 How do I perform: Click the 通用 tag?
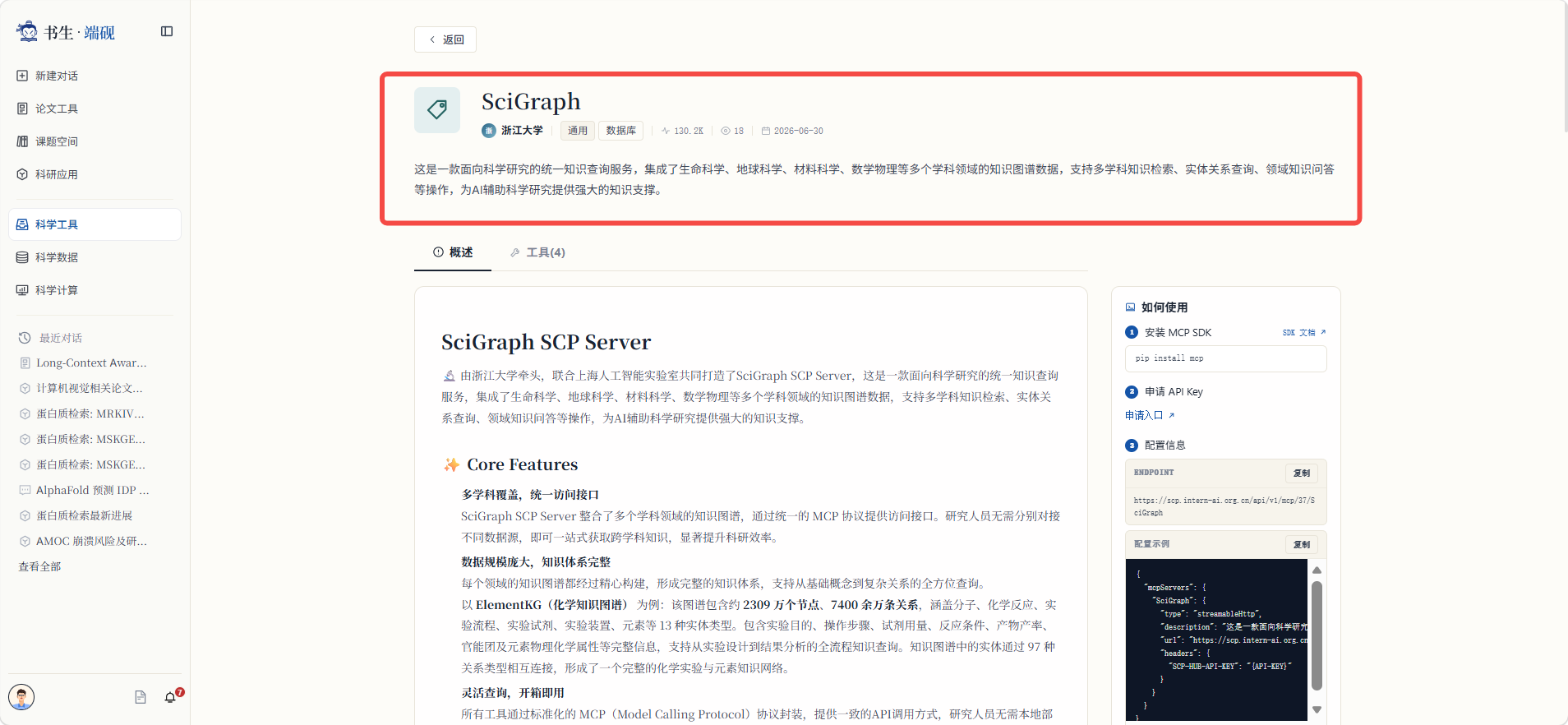point(578,131)
